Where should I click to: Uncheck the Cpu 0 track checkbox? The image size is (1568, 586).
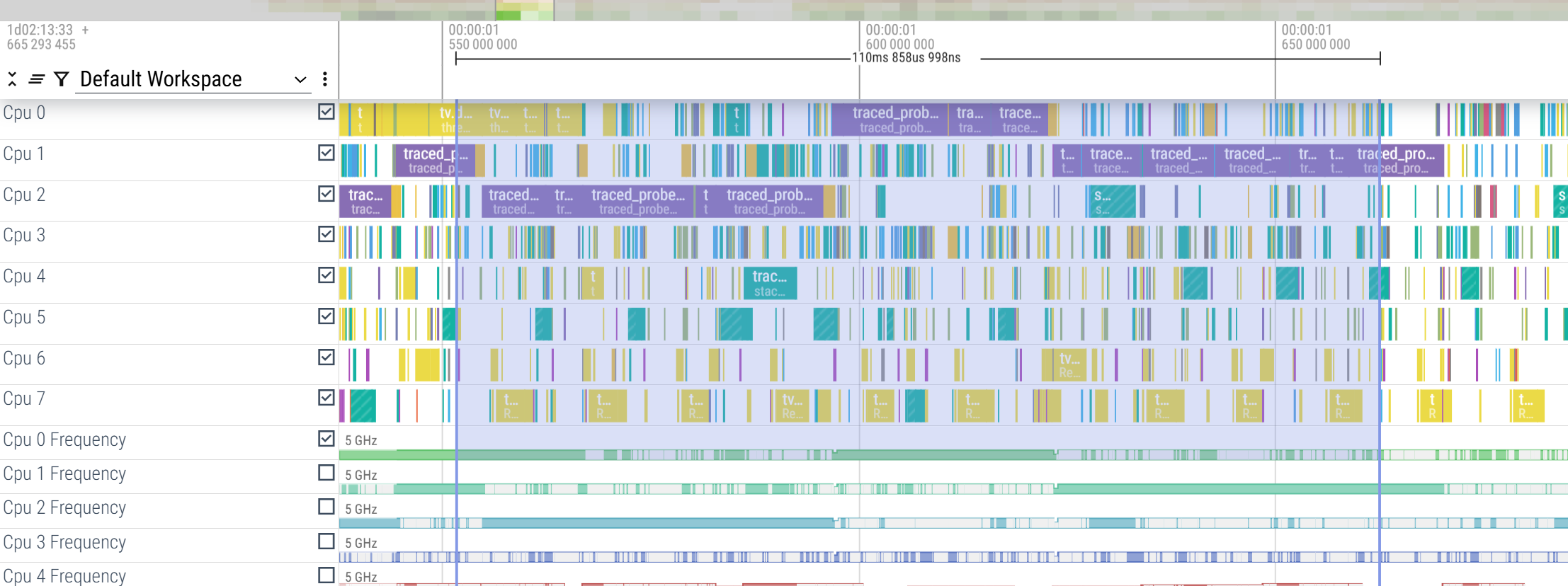(x=326, y=112)
